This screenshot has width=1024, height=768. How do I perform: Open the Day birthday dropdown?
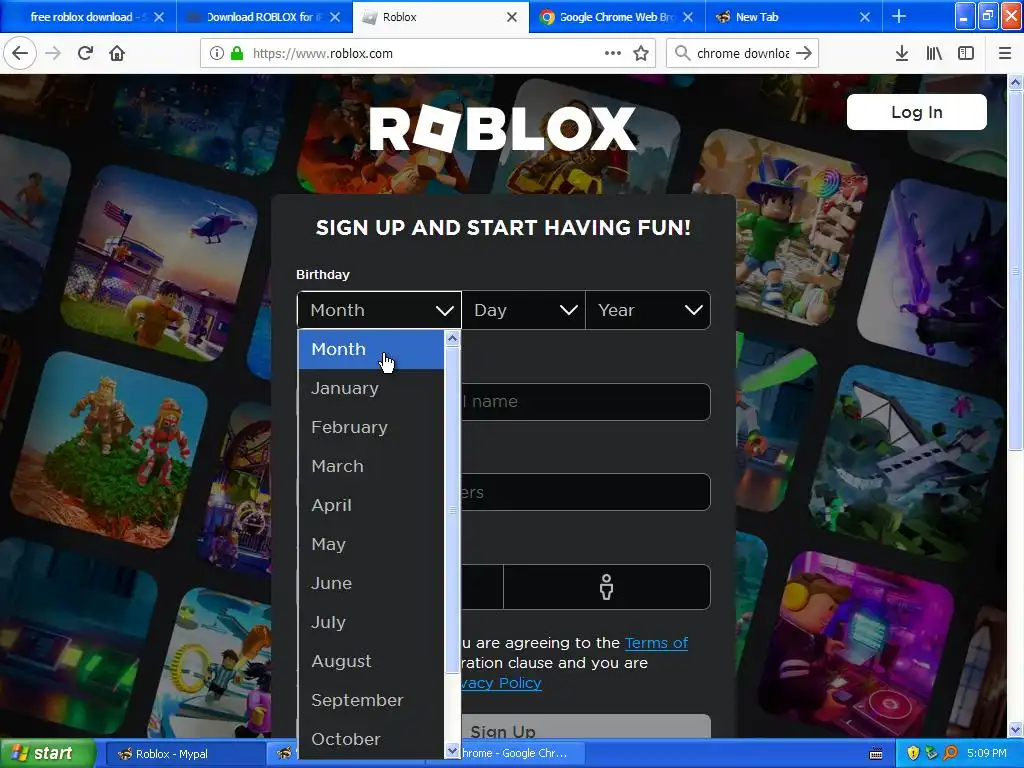point(524,310)
